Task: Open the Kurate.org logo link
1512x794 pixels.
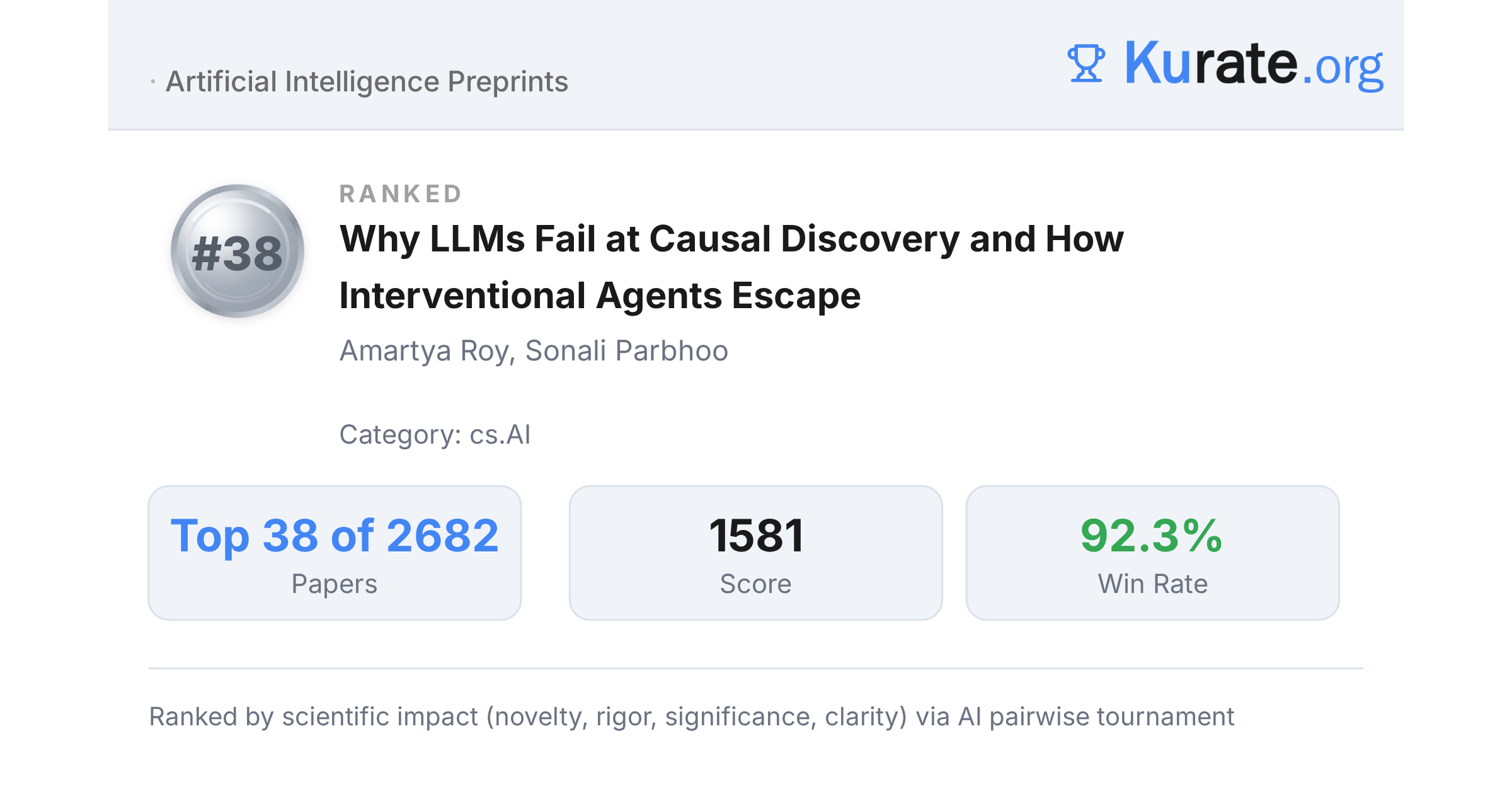Action: click(1225, 63)
